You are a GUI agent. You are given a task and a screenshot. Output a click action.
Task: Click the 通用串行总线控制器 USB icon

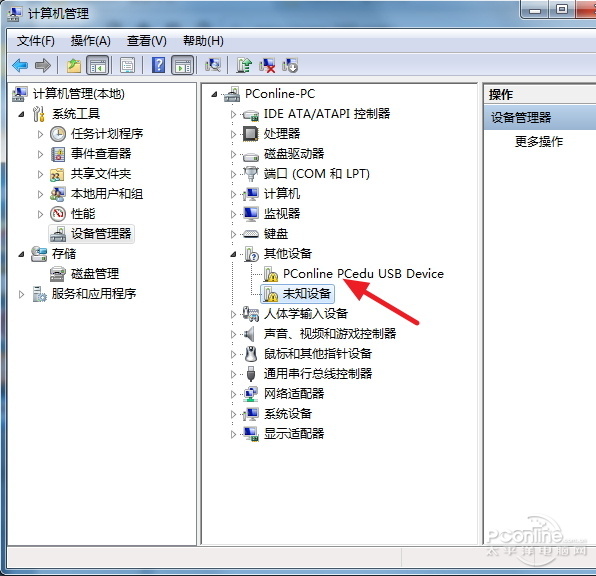point(250,374)
